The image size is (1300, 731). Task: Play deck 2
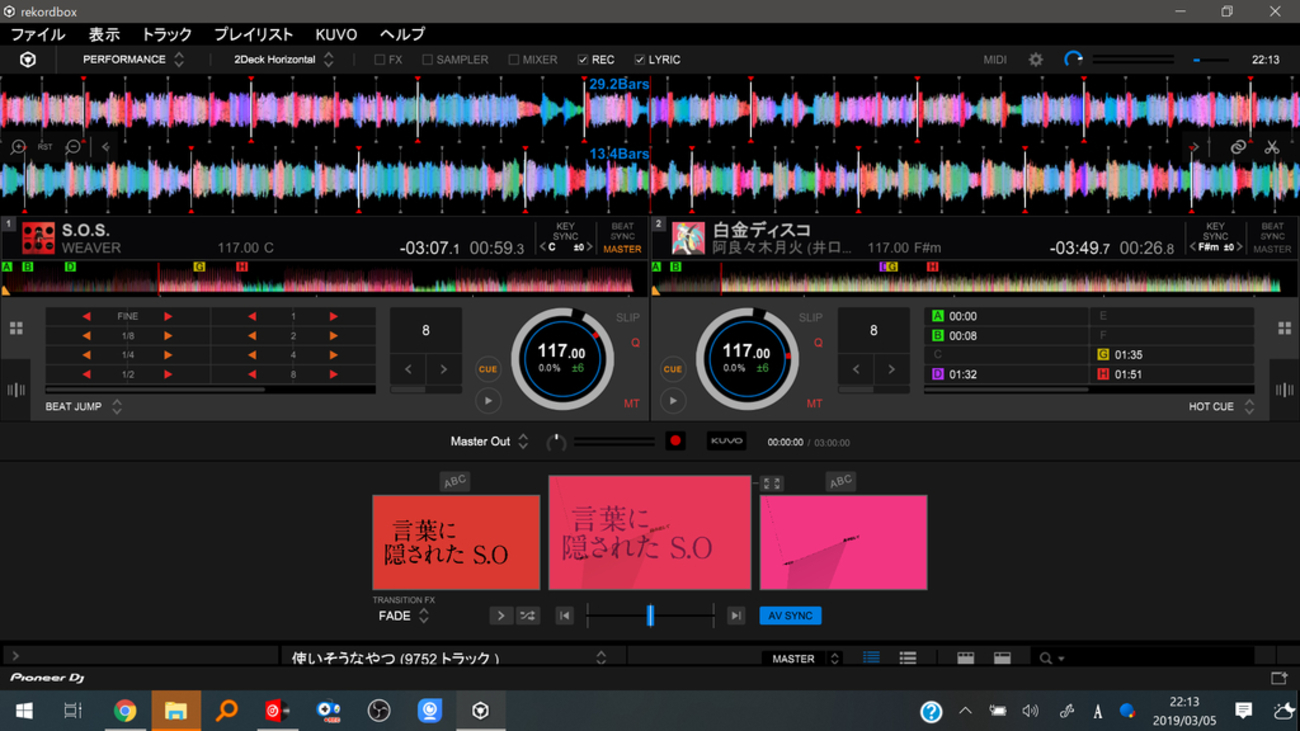673,401
